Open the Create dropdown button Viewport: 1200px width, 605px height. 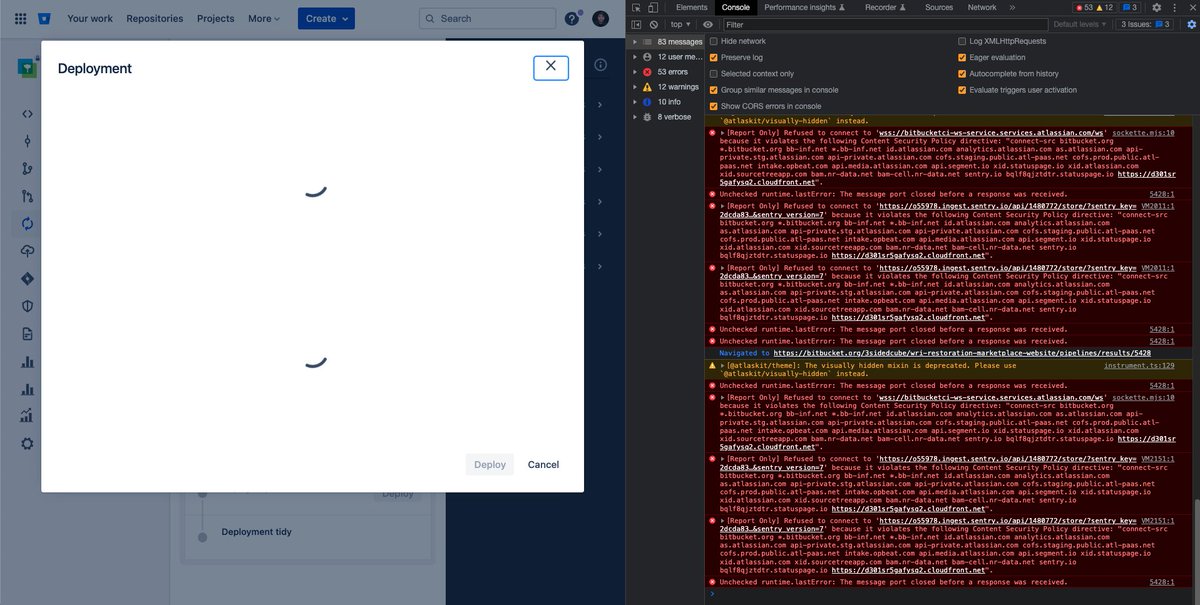click(326, 18)
